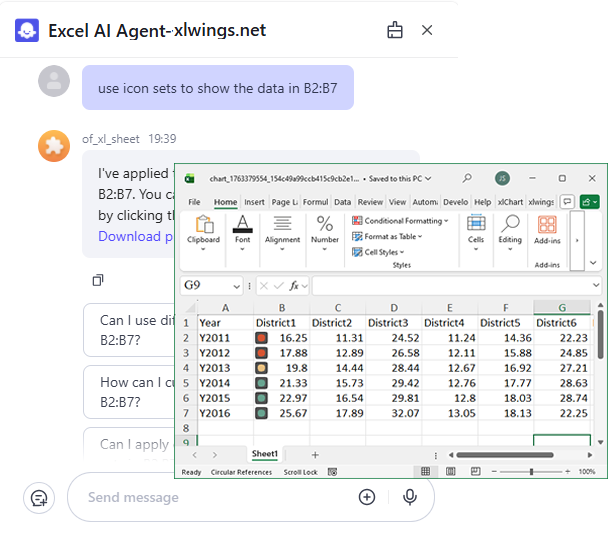Close the Excel AI Agent panel
608x533 pixels.
click(427, 30)
